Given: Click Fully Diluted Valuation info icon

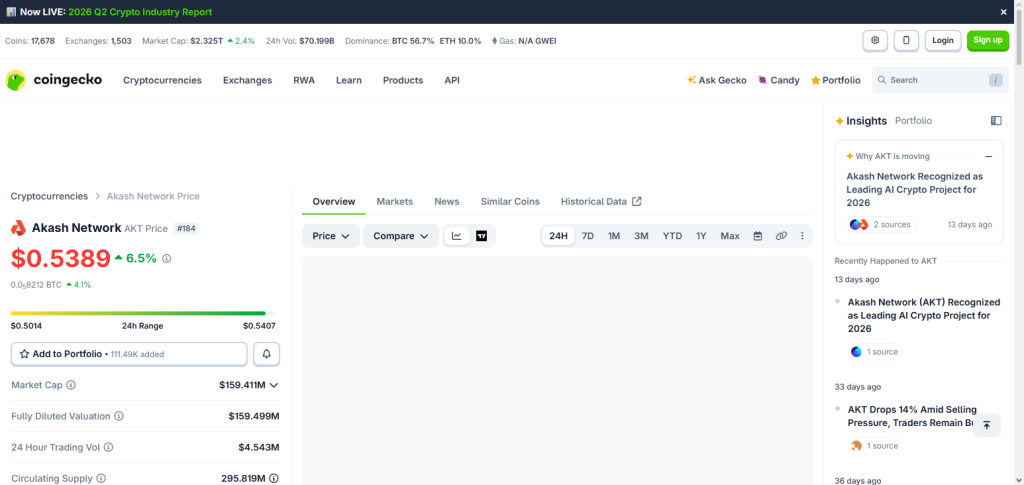Looking at the screenshot, I should (120, 416).
